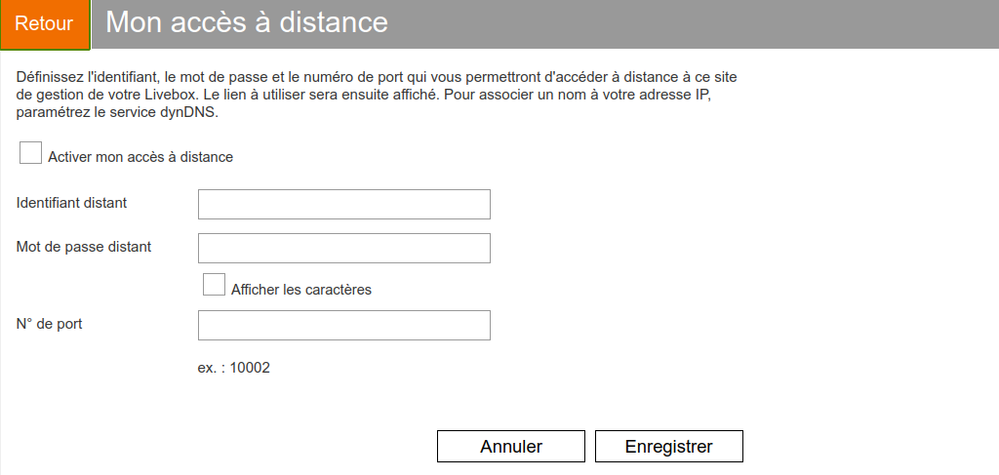Focus the Identifiant distant input field
The width and height of the screenshot is (999, 475).
(344, 204)
